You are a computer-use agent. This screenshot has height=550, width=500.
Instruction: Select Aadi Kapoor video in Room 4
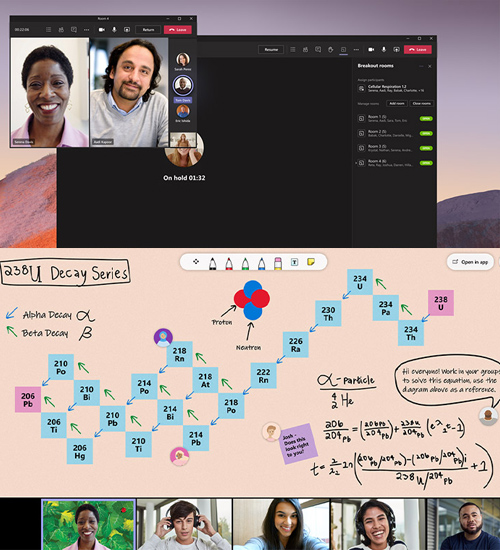pos(129,92)
